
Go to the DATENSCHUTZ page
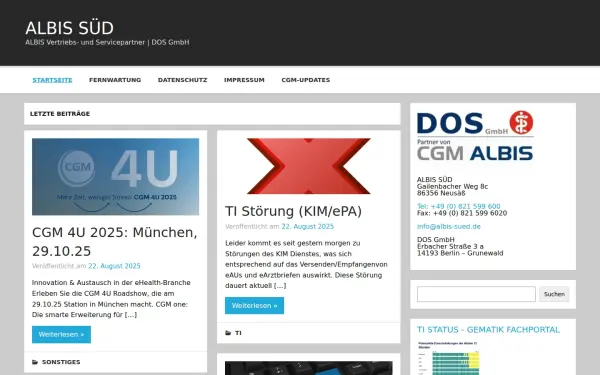183,80
